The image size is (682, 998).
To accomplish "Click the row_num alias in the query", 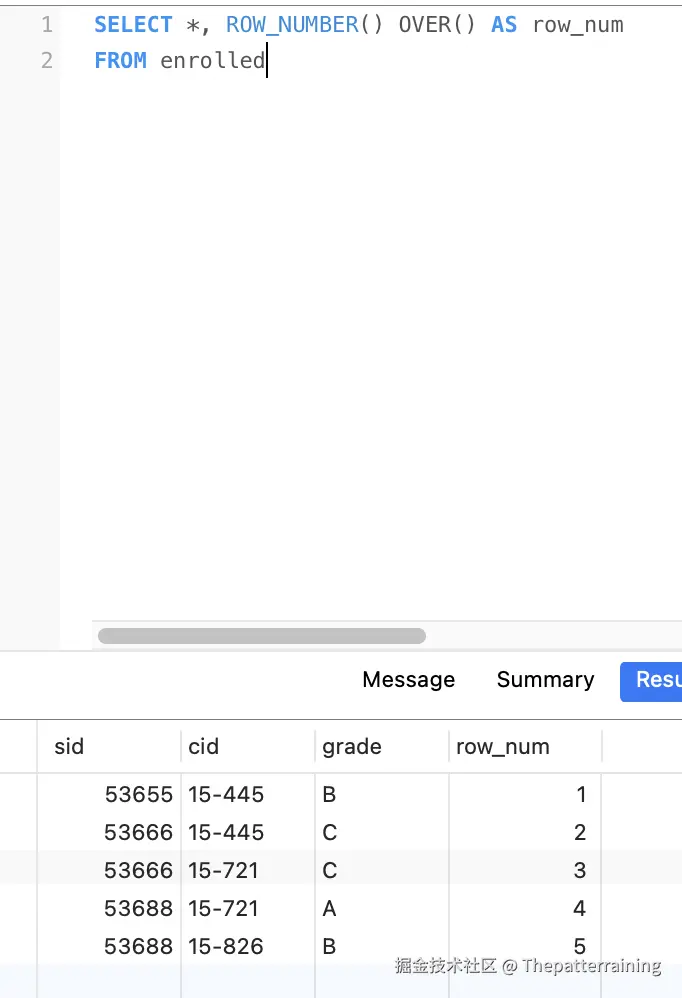I will (x=577, y=25).
